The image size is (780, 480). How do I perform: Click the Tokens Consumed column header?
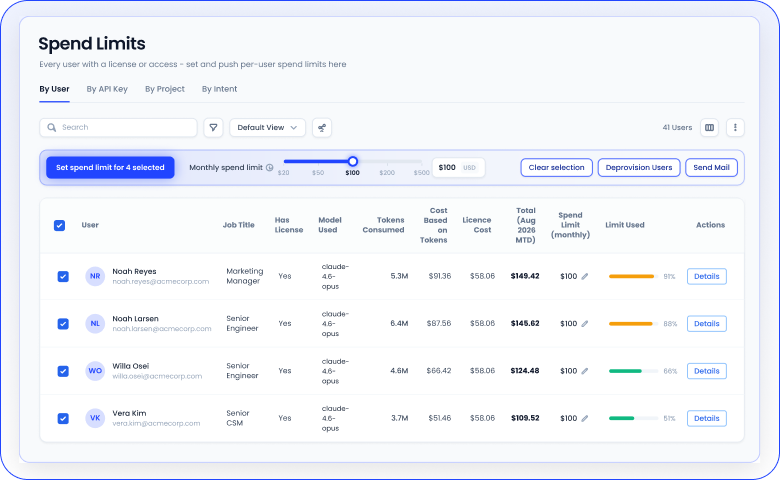(x=383, y=225)
